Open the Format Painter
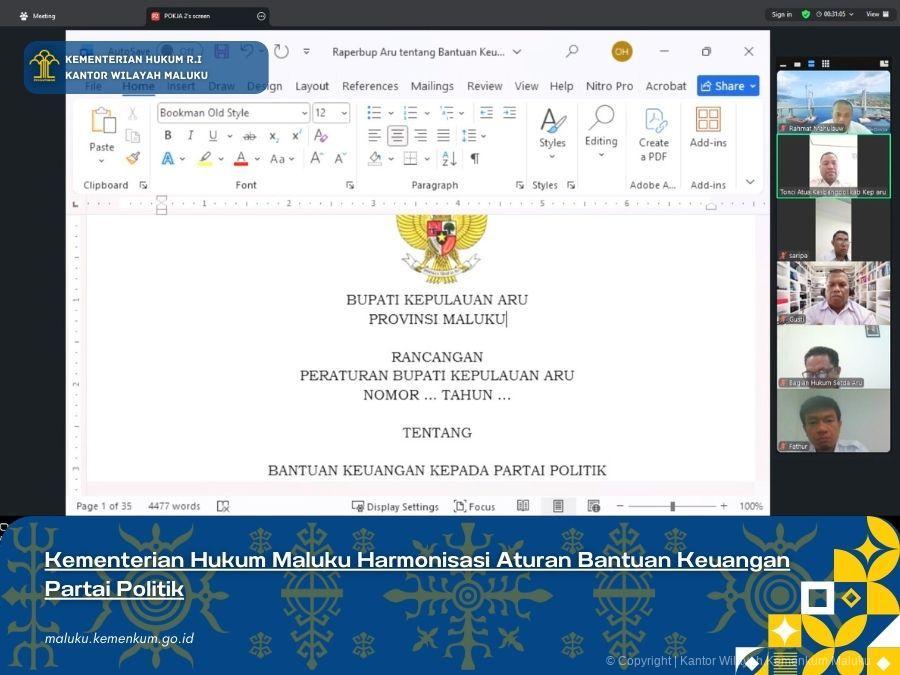900x675 pixels. (131, 158)
